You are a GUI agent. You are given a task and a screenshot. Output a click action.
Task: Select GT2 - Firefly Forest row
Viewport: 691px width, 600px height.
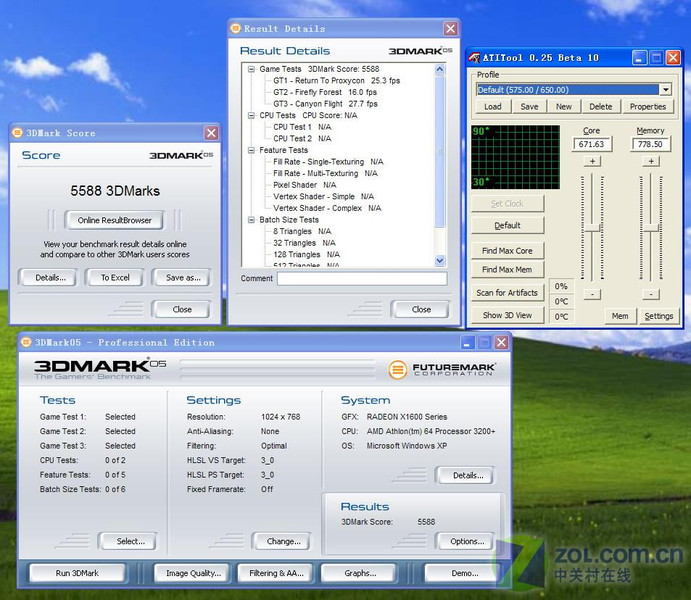tap(325, 92)
